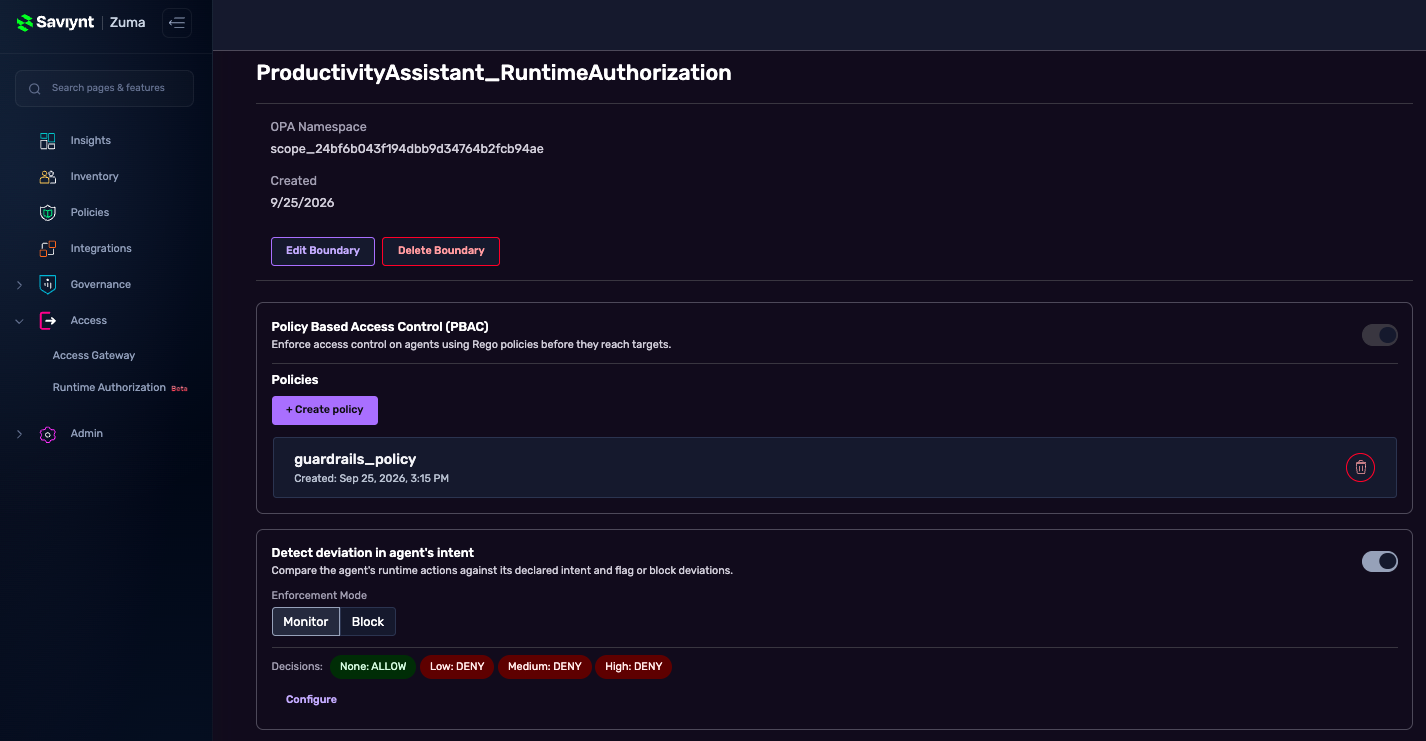This screenshot has height=741, width=1426.
Task: Collapse the Access menu chevron
Action: pyautogui.click(x=19, y=321)
